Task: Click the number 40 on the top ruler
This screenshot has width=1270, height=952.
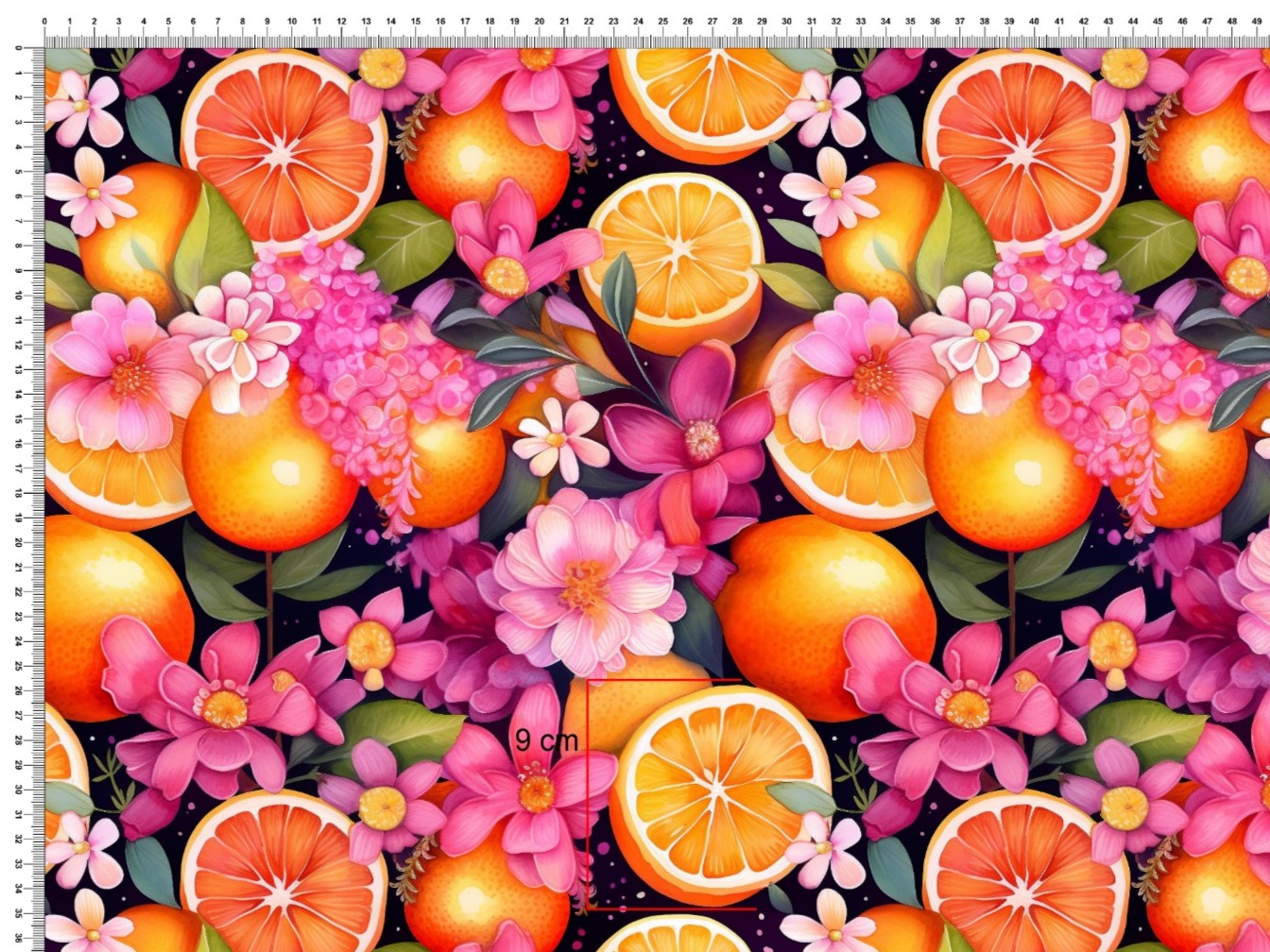Action: (1035, 21)
